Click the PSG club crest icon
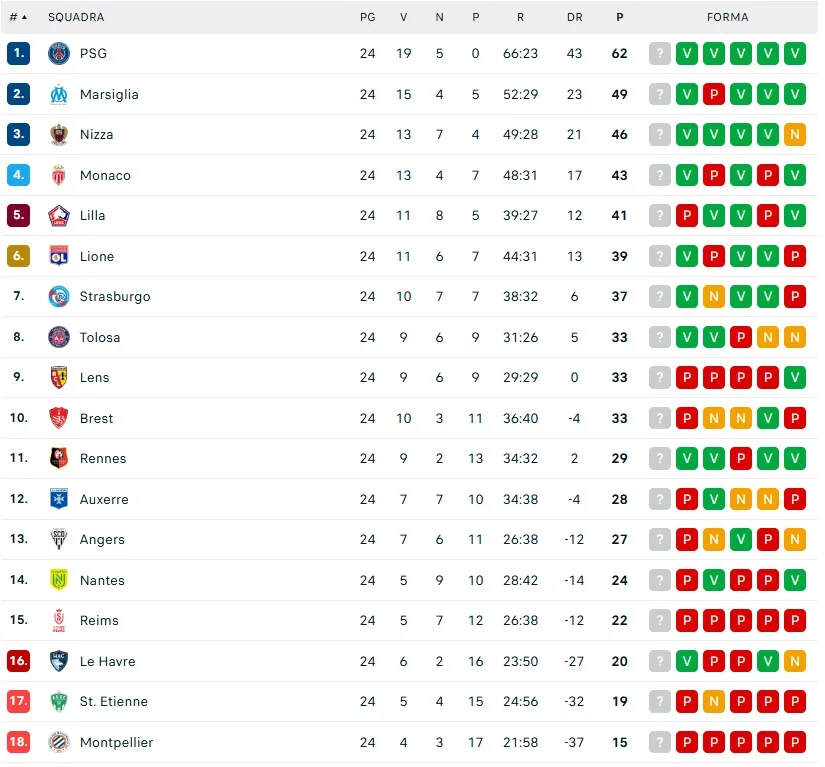Screen dimensions: 825x767 click(59, 54)
